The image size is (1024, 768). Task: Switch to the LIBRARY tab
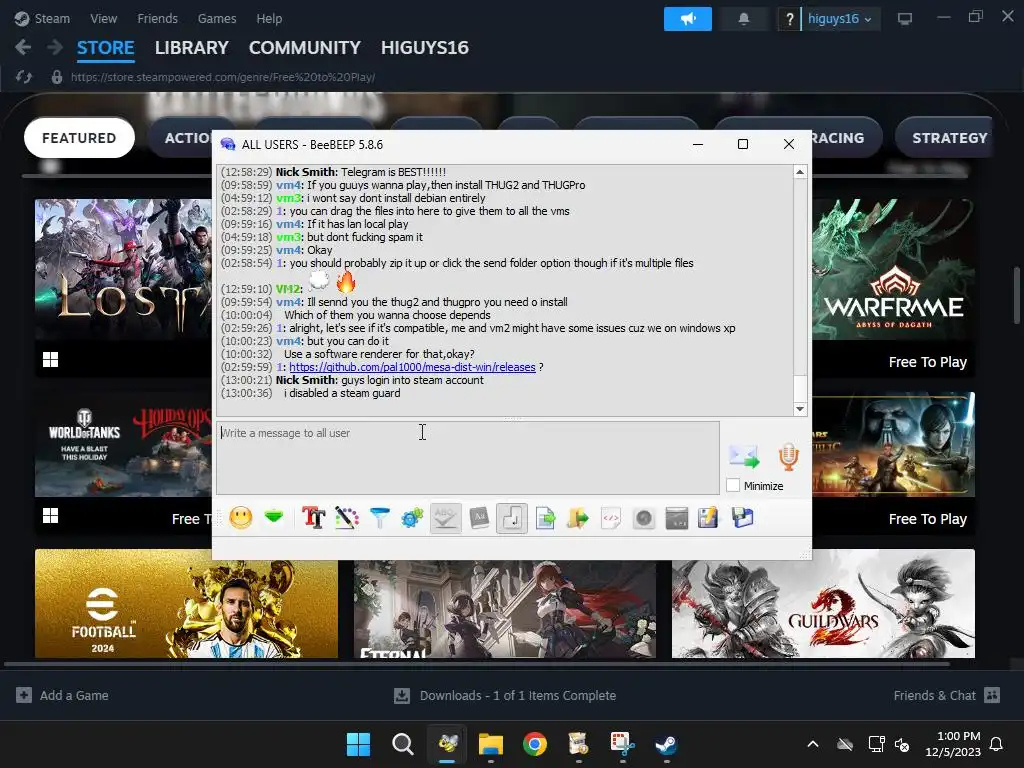click(191, 48)
